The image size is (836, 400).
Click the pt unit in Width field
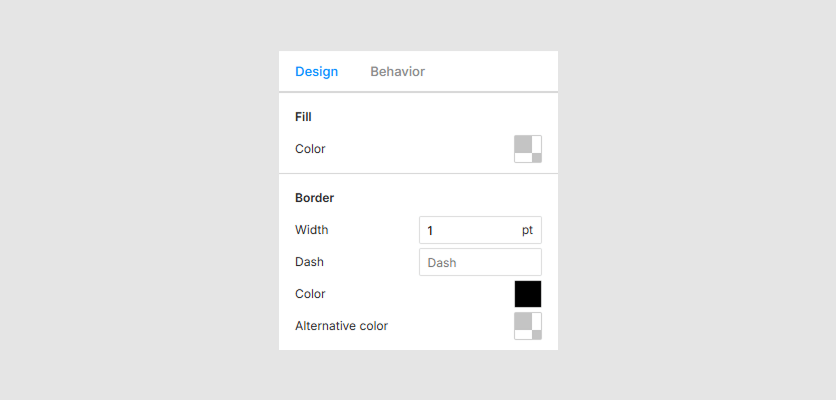(527, 230)
